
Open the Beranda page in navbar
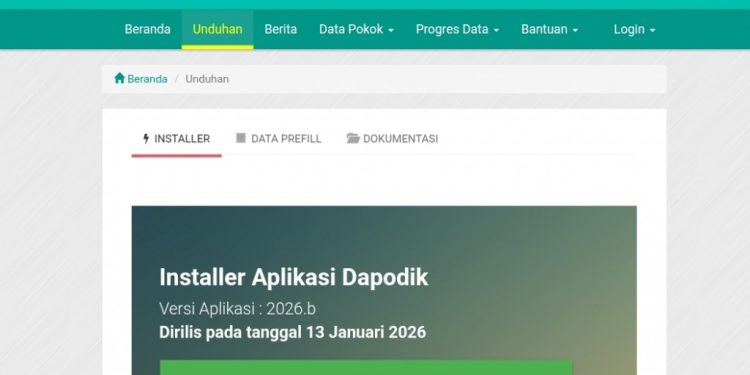pyautogui.click(x=147, y=29)
